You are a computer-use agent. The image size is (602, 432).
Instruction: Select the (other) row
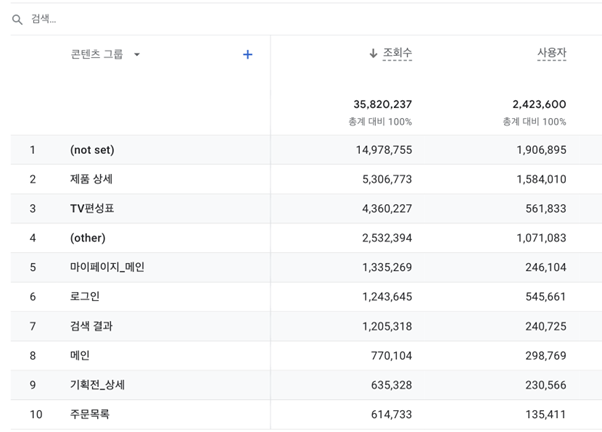(306, 238)
